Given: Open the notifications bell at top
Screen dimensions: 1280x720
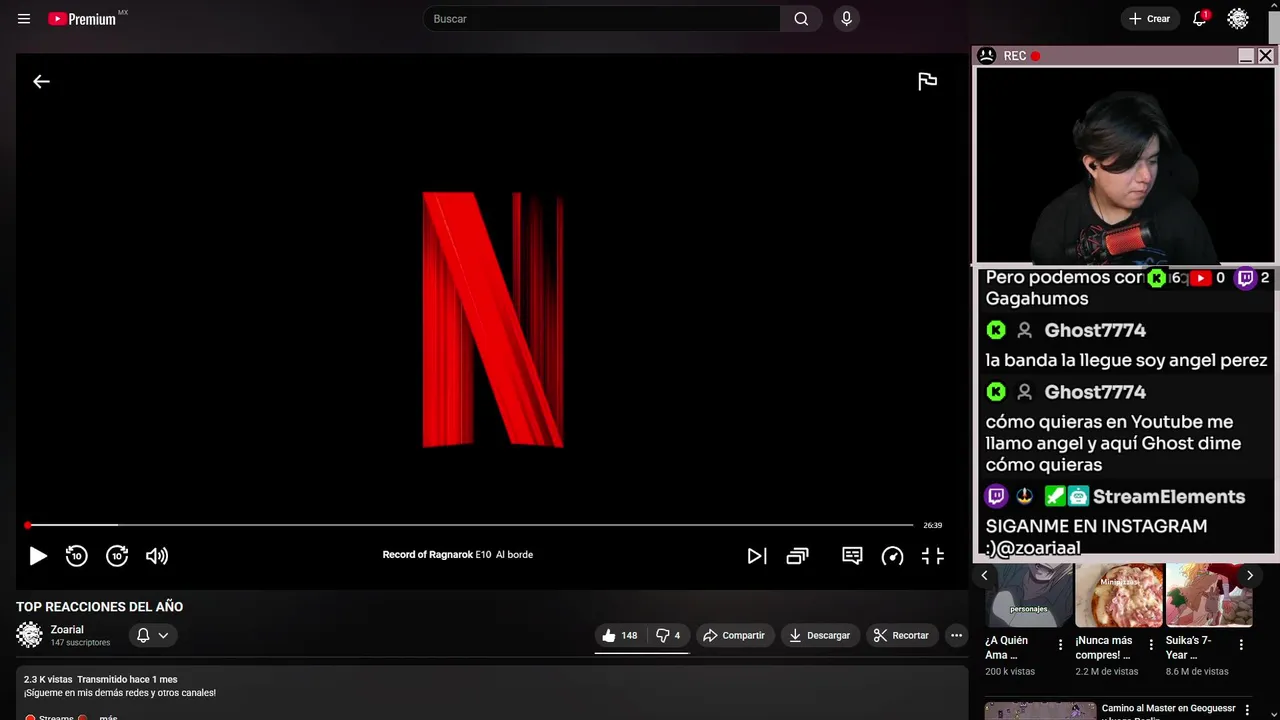Looking at the screenshot, I should pyautogui.click(x=1200, y=19).
